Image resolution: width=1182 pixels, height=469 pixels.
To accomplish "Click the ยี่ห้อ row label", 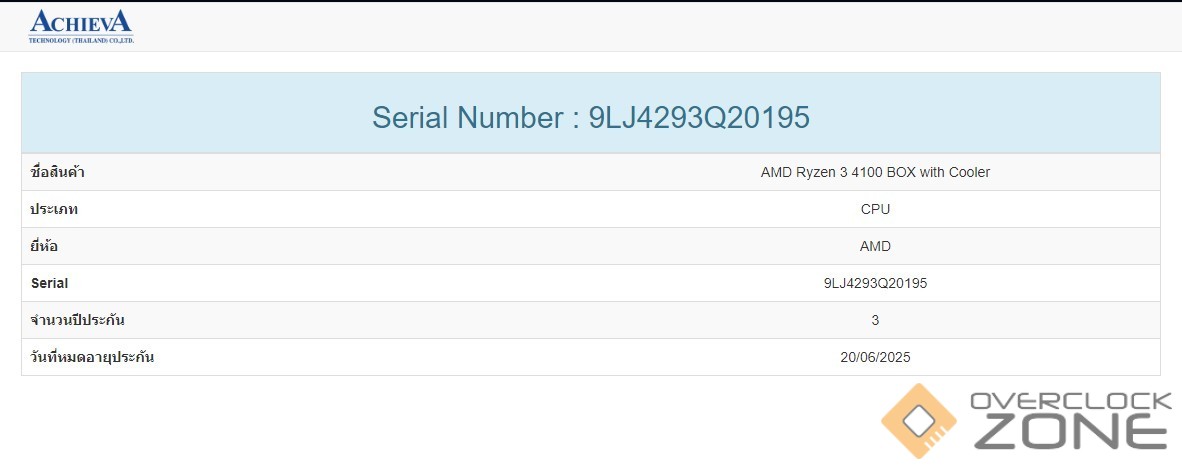I will (x=47, y=246).
